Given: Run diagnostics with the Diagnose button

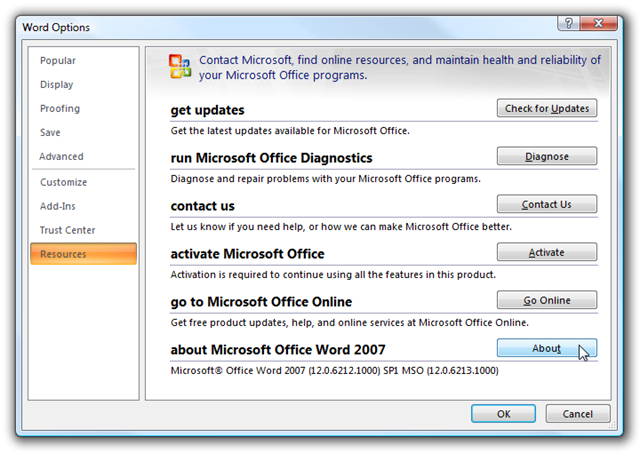Looking at the screenshot, I should pos(547,156).
